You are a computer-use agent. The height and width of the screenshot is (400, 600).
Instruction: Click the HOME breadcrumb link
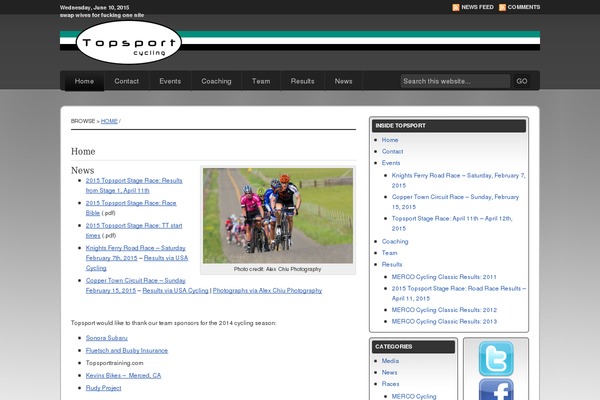click(109, 121)
